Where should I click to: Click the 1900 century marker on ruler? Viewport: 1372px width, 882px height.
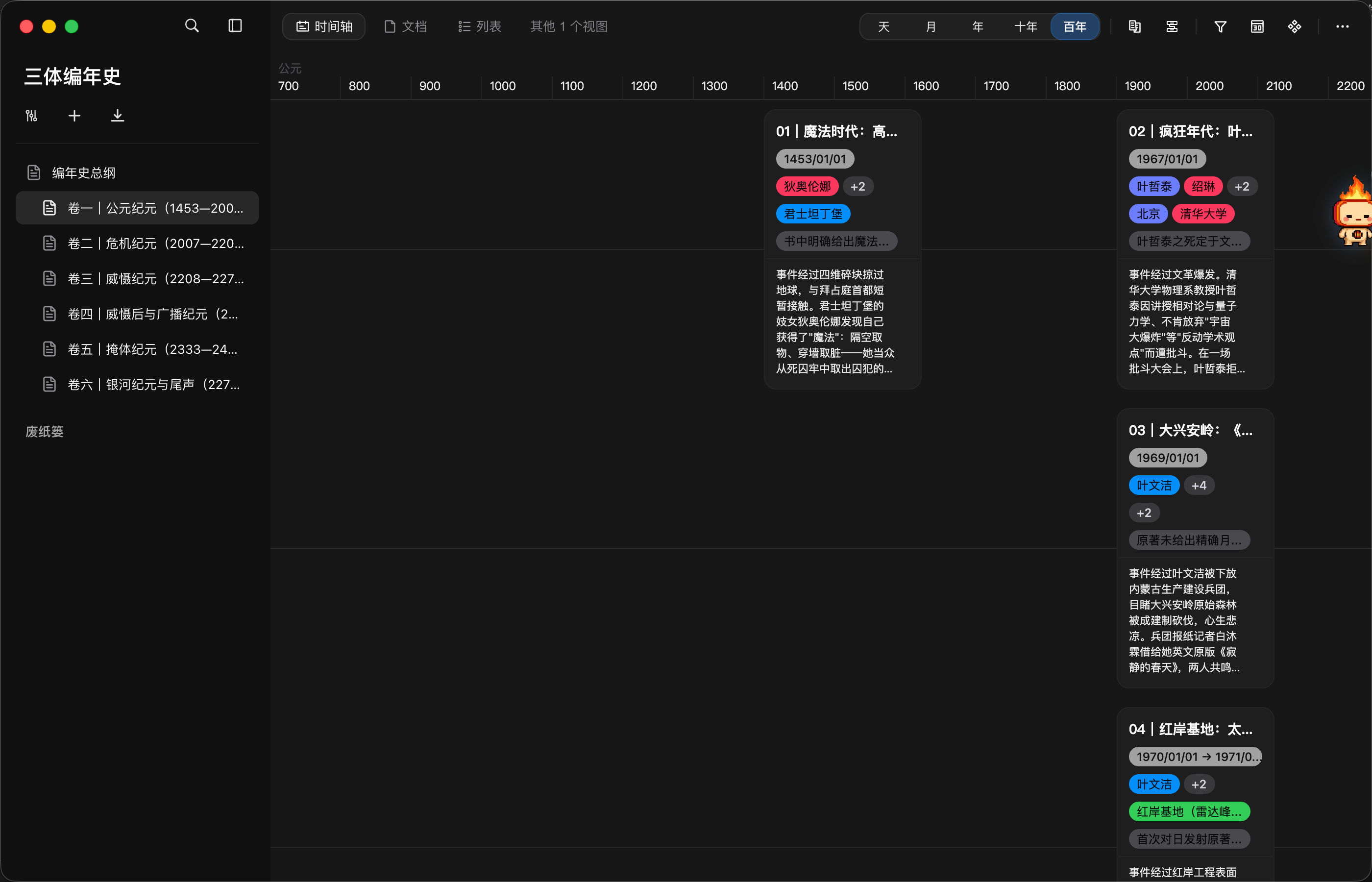coord(1137,86)
